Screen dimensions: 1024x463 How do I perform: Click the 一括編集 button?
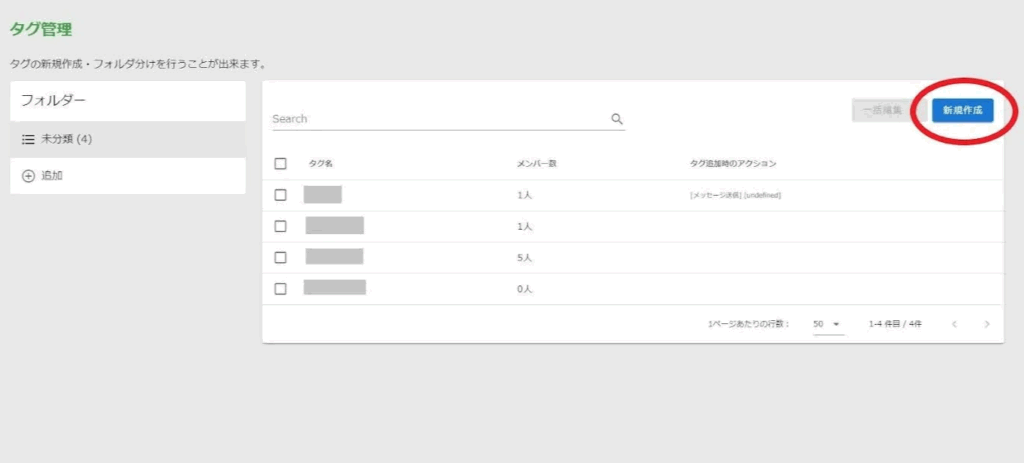[881, 110]
